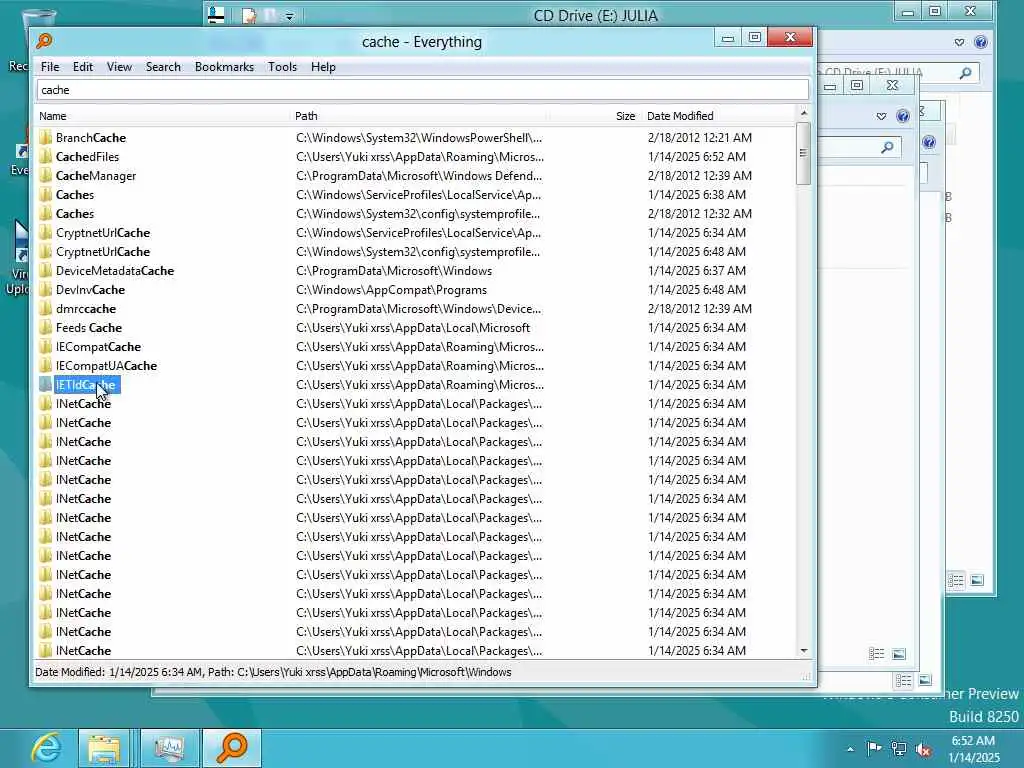
Task: Click the Everything taskbar button
Action: [x=232, y=748]
